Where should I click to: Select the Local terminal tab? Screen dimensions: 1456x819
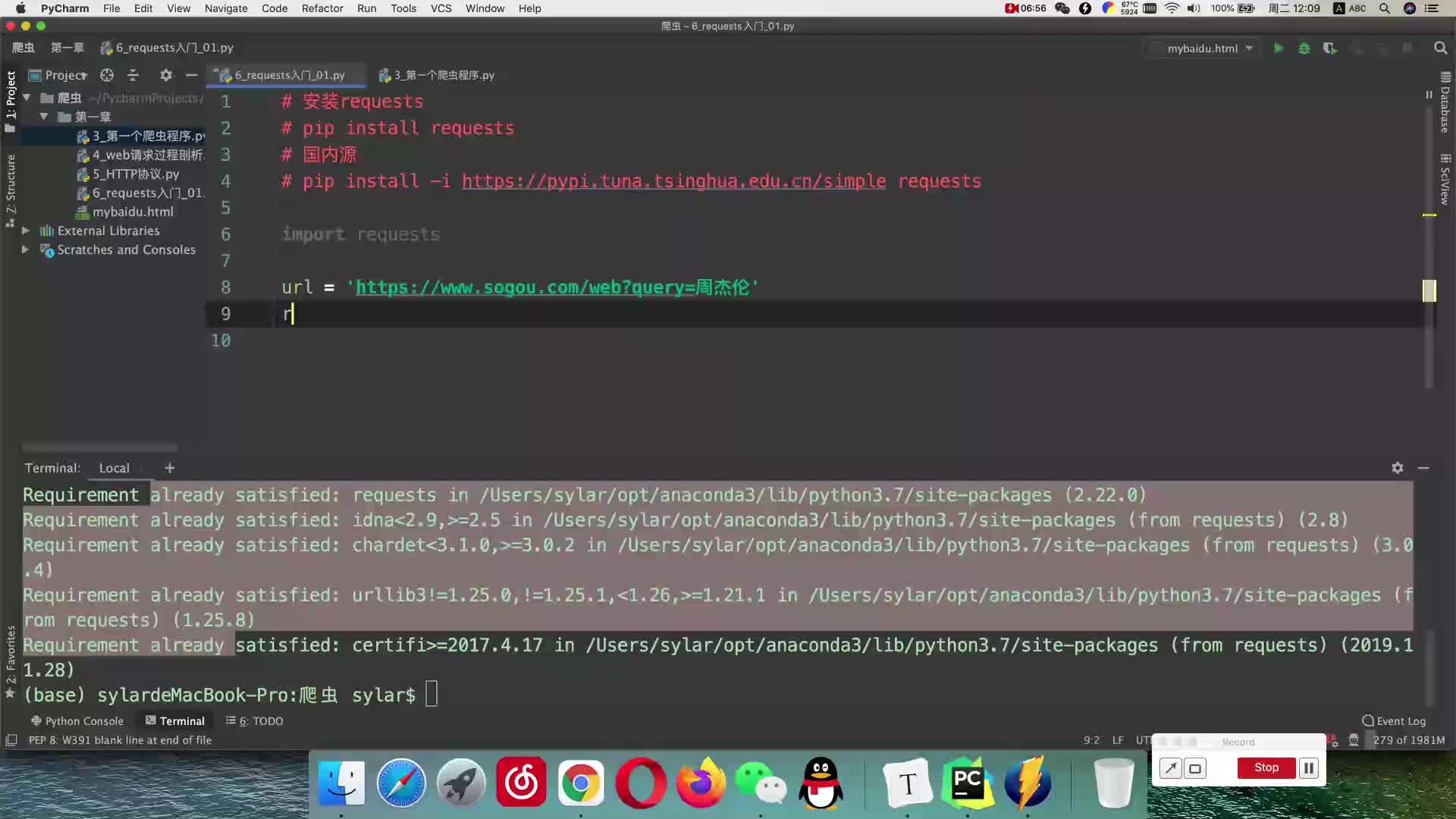(x=114, y=468)
